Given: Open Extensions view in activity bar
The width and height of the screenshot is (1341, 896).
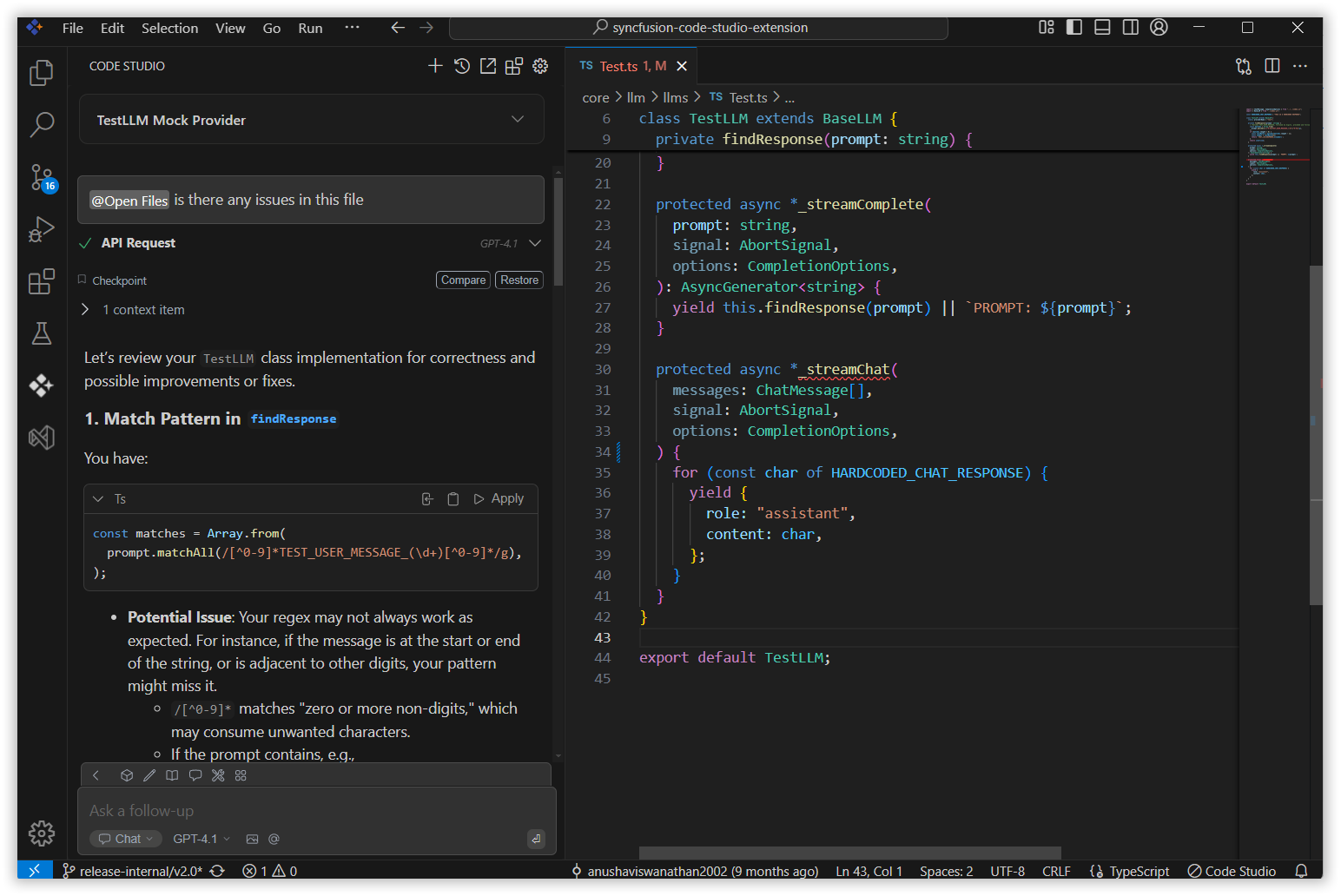Looking at the screenshot, I should [42, 281].
